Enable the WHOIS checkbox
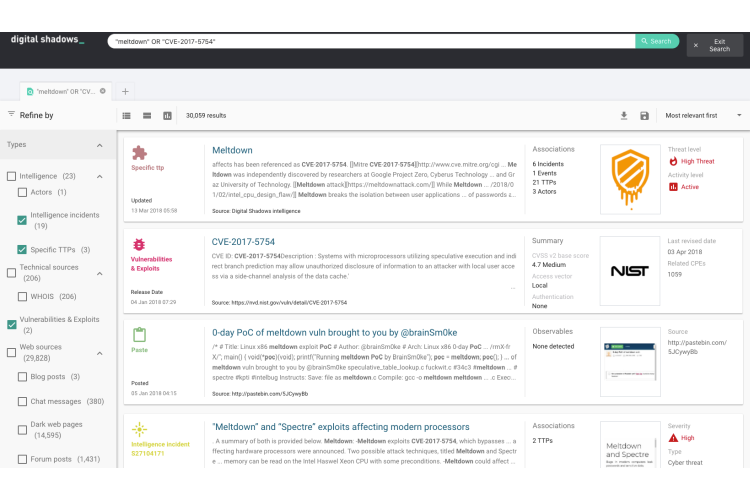Image resolution: width=750 pixels, height=500 pixels. (23, 297)
